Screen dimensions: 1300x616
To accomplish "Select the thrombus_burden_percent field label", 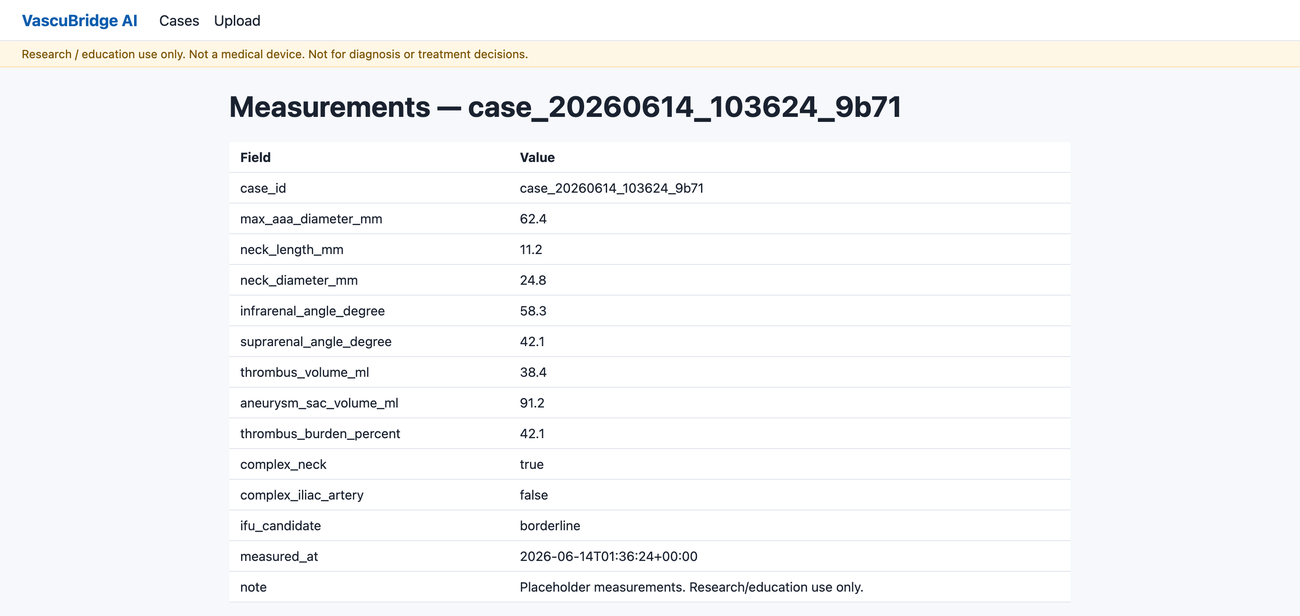I will (320, 434).
